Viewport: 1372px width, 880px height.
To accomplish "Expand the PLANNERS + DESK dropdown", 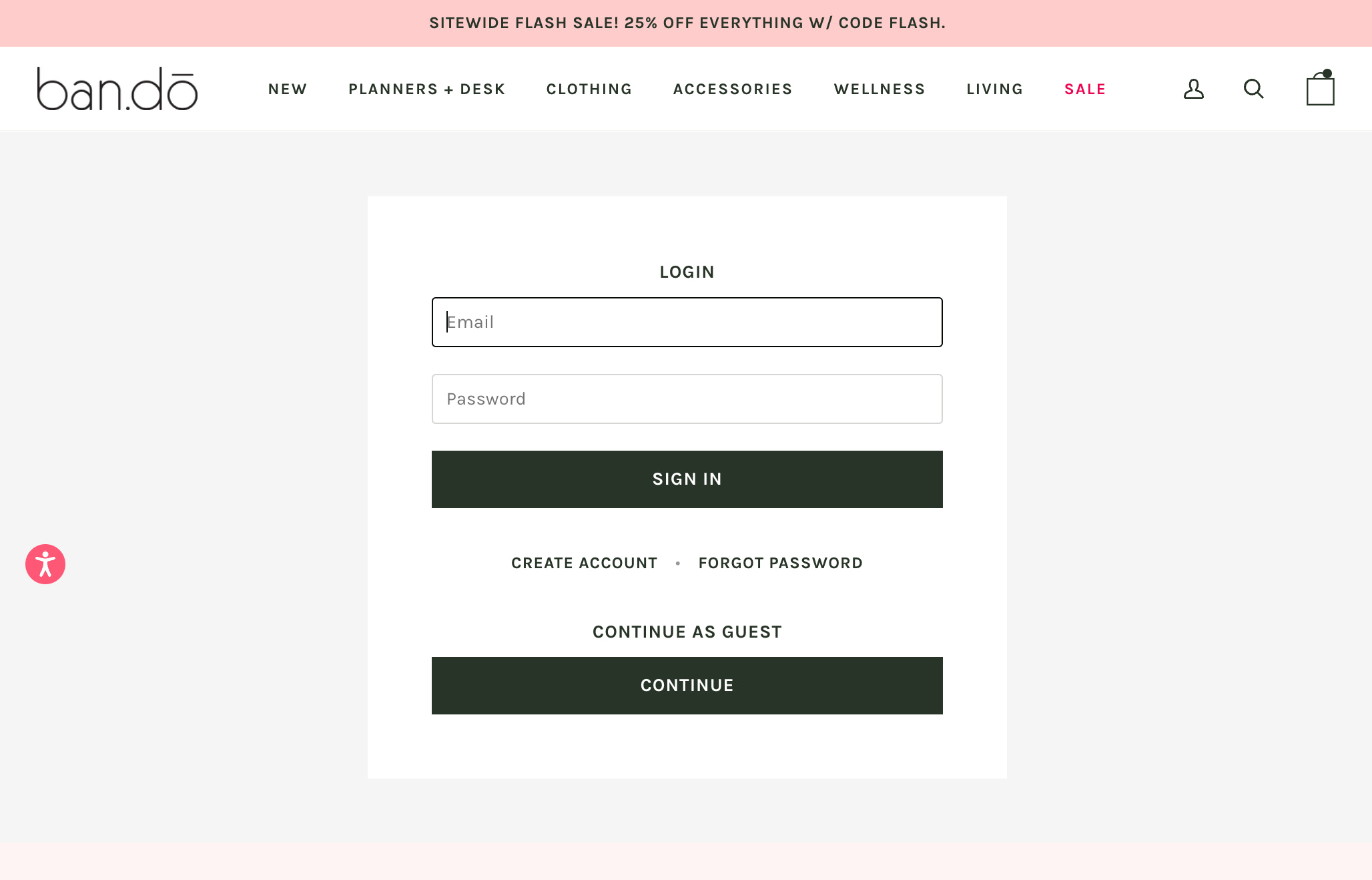I will (427, 89).
